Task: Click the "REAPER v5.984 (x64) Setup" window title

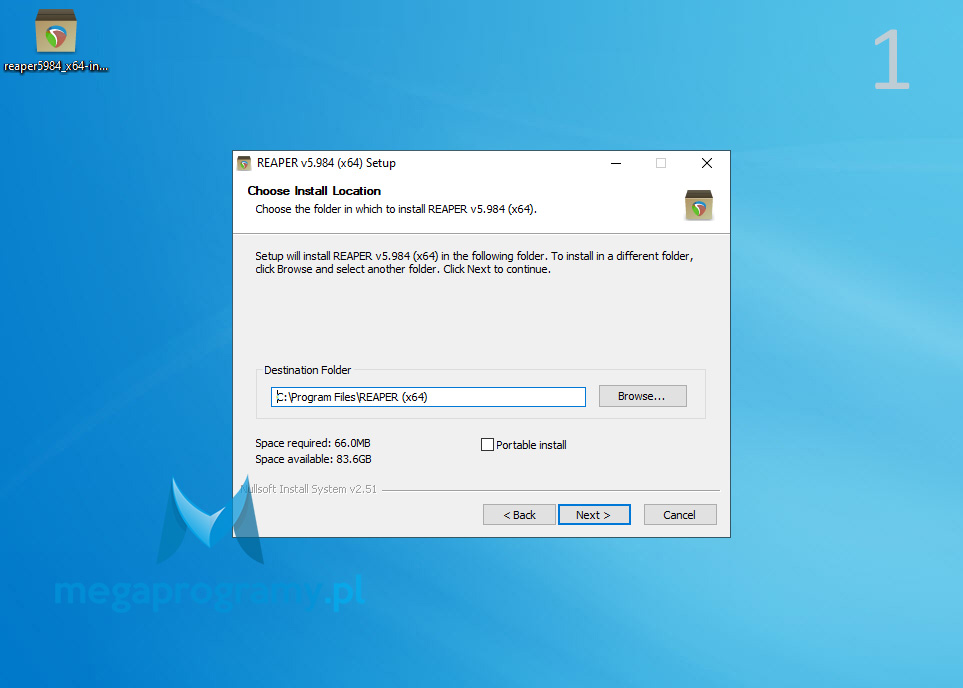Action: click(x=326, y=163)
